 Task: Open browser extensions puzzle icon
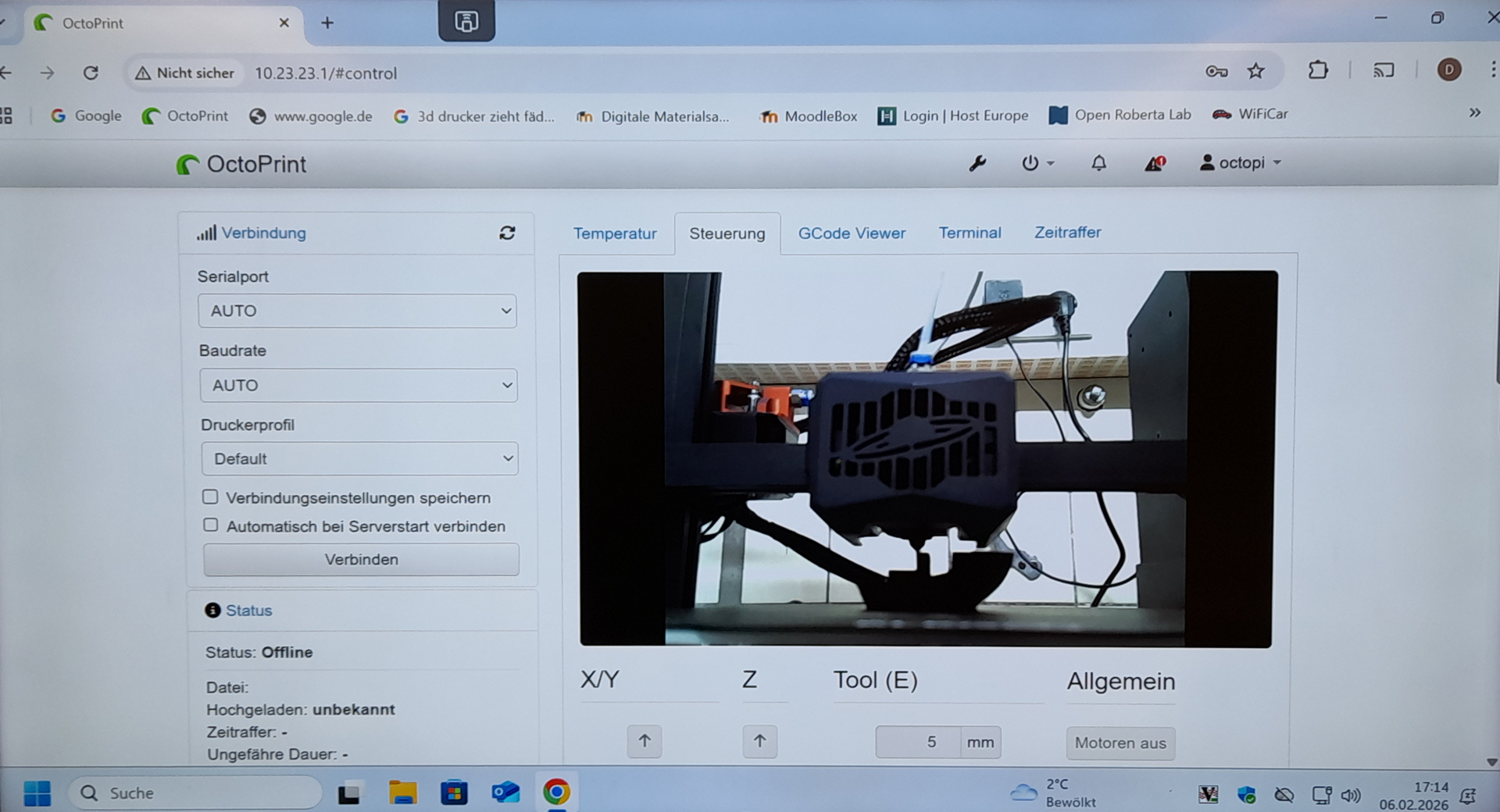[1318, 70]
